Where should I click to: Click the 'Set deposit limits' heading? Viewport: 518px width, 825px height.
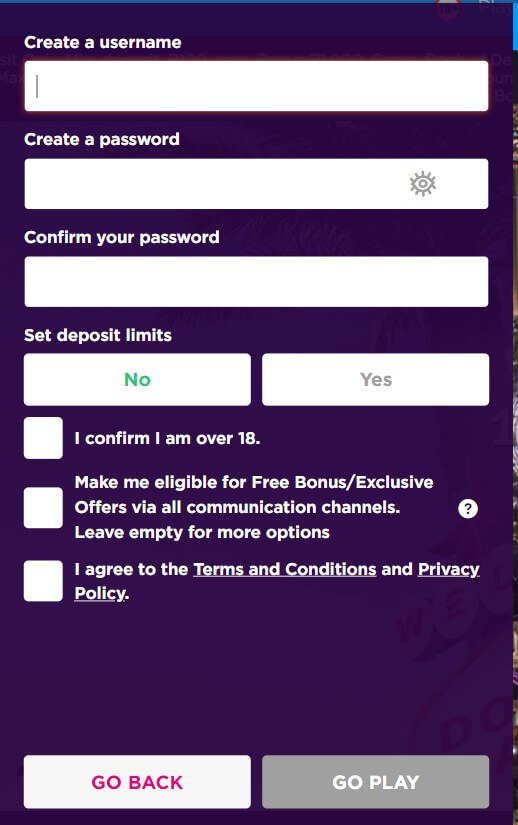98,335
